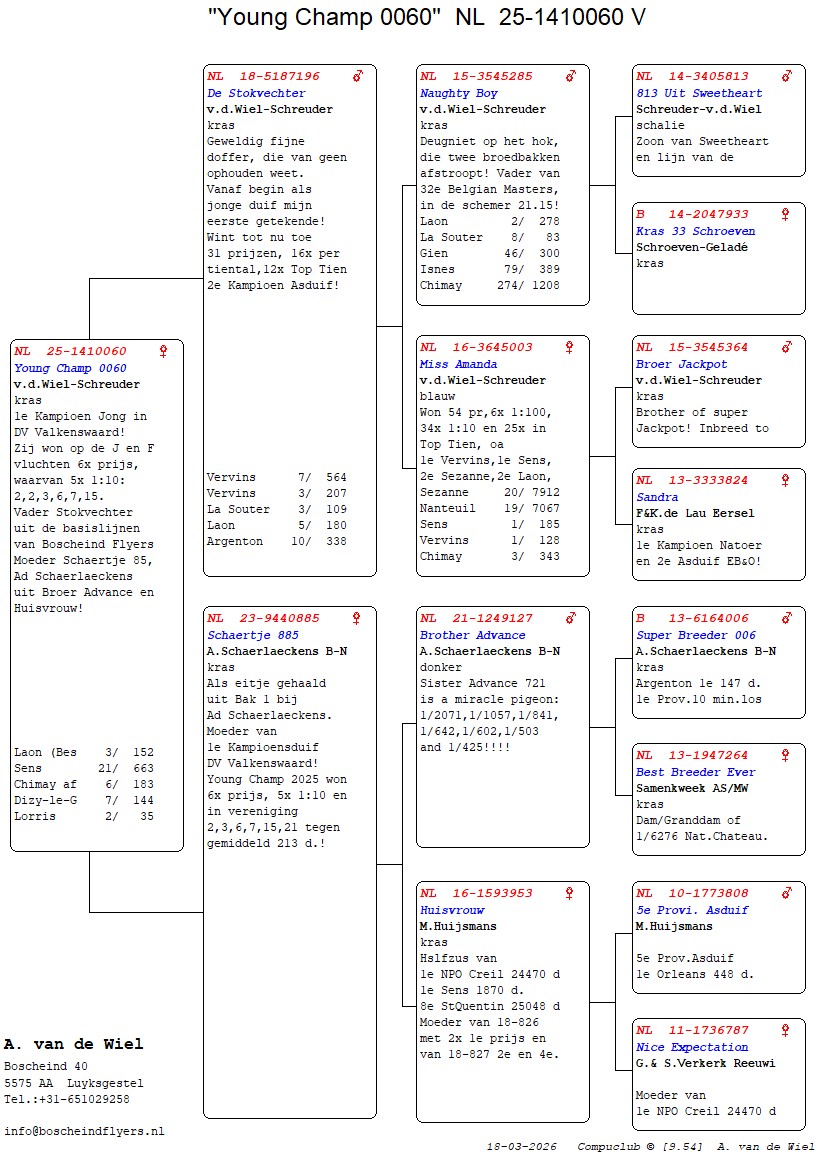Click the male symbol on 813 Uit Sweetheart card
This screenshot has height=1172, width=816.
click(x=787, y=76)
